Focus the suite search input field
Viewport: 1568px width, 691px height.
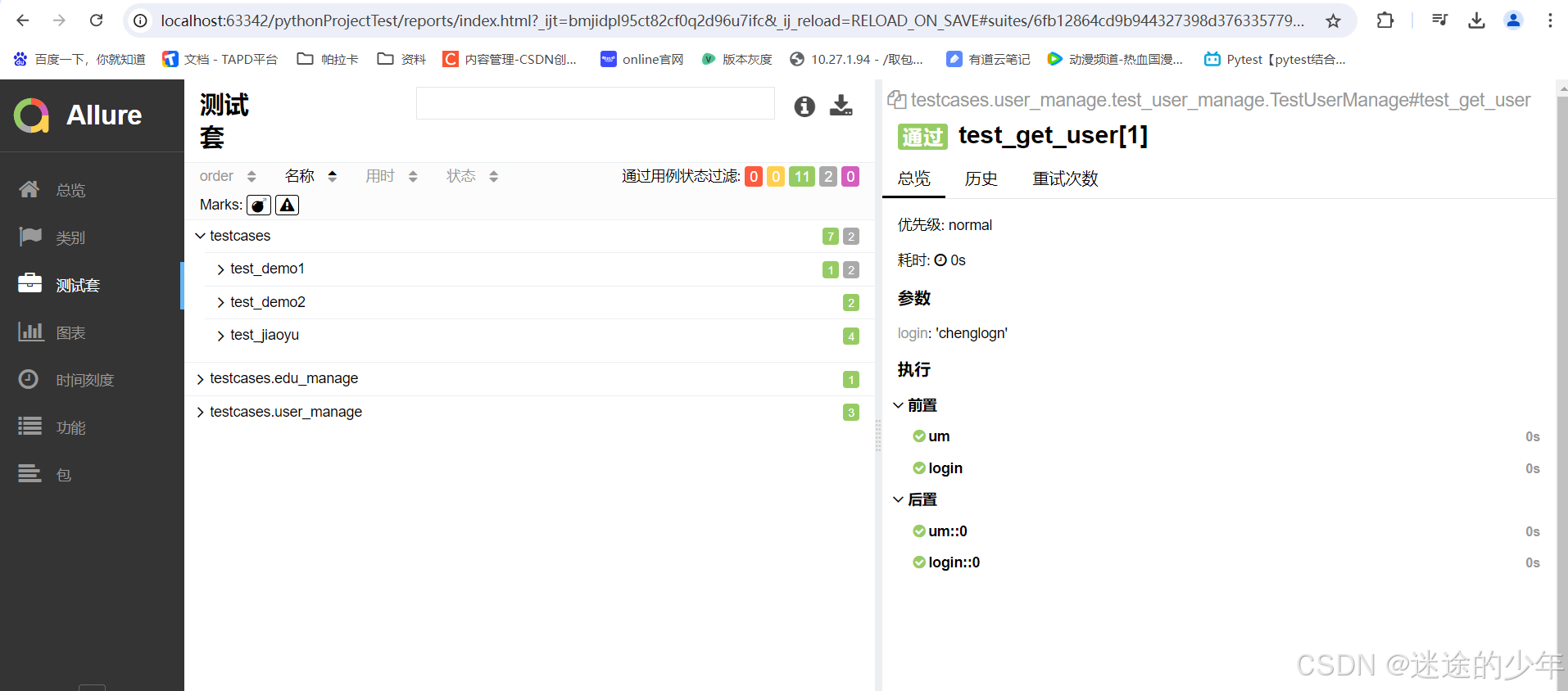(596, 103)
